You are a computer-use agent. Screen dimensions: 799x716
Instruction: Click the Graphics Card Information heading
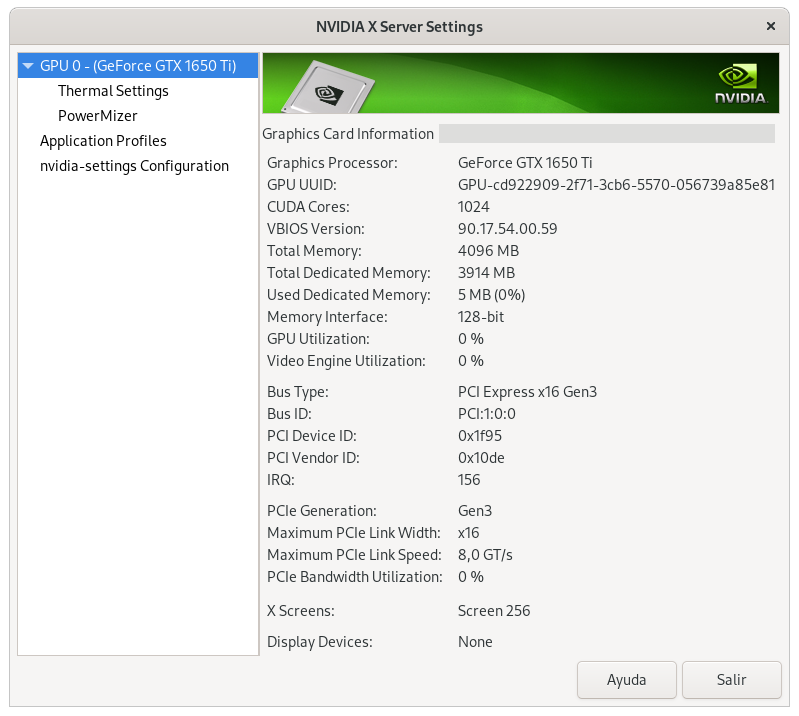coord(348,134)
